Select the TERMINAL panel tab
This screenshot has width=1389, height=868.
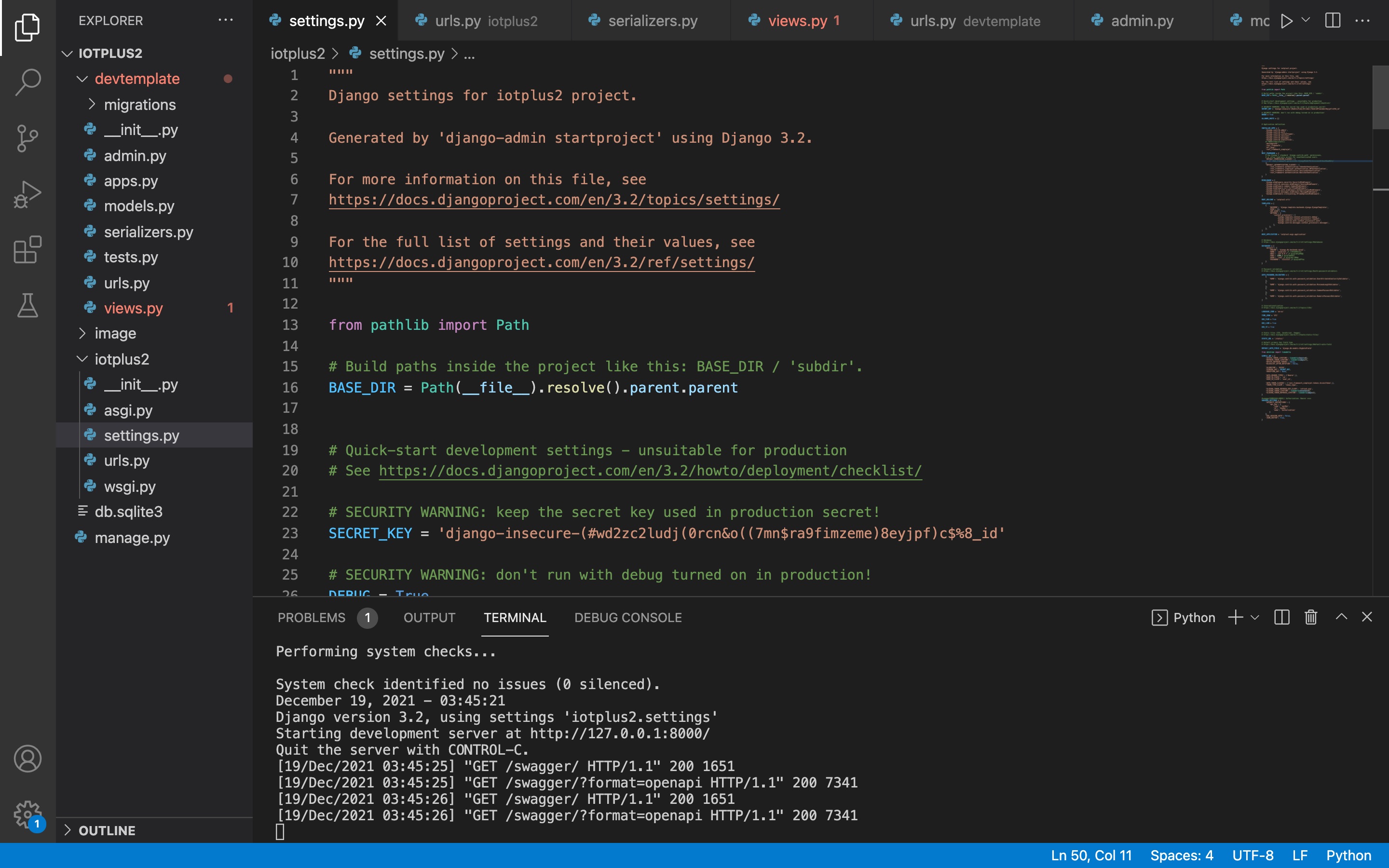pos(515,618)
